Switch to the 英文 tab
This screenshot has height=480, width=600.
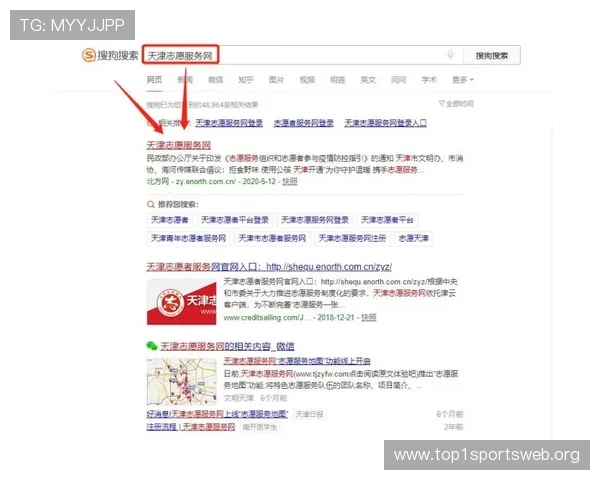click(368, 80)
